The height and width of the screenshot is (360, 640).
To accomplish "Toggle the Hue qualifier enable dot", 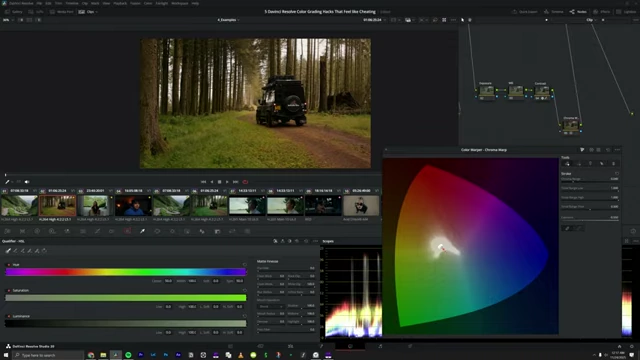I will (x=9, y=265).
